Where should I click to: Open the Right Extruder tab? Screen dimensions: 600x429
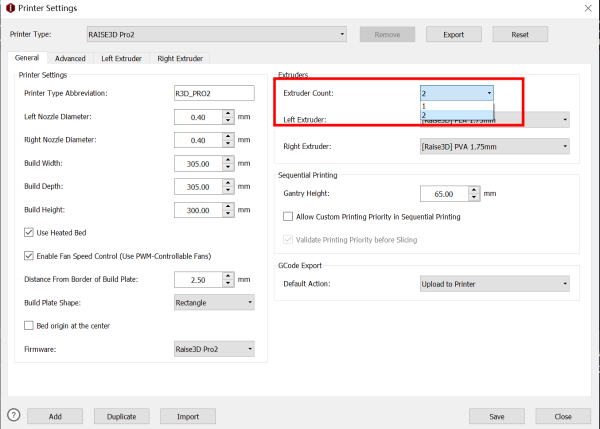point(181,58)
